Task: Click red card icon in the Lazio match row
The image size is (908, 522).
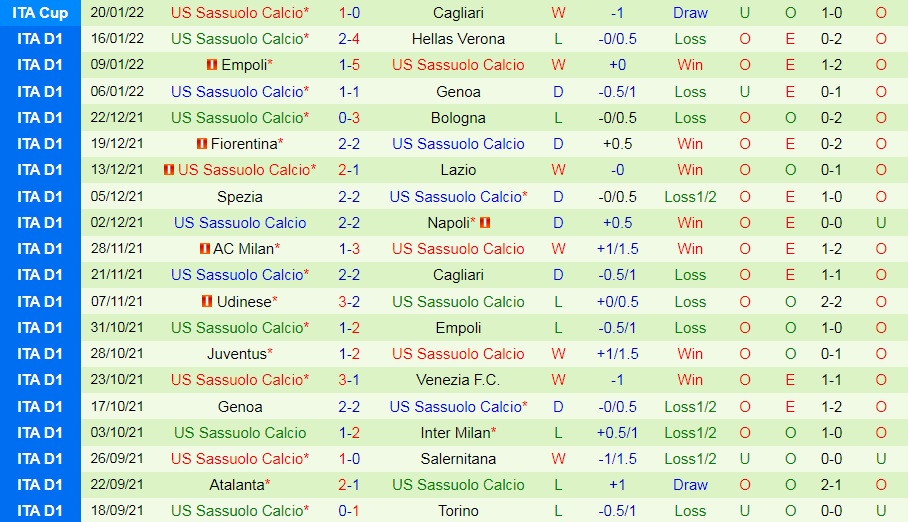Action: pos(170,170)
